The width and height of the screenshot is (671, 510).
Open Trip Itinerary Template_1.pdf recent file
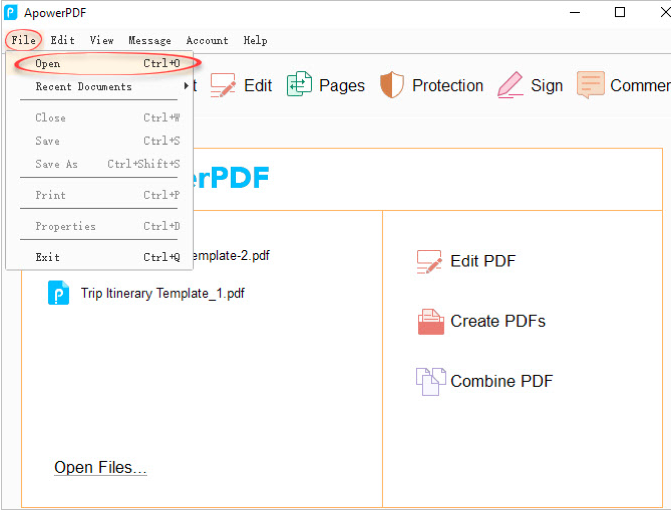coord(163,294)
